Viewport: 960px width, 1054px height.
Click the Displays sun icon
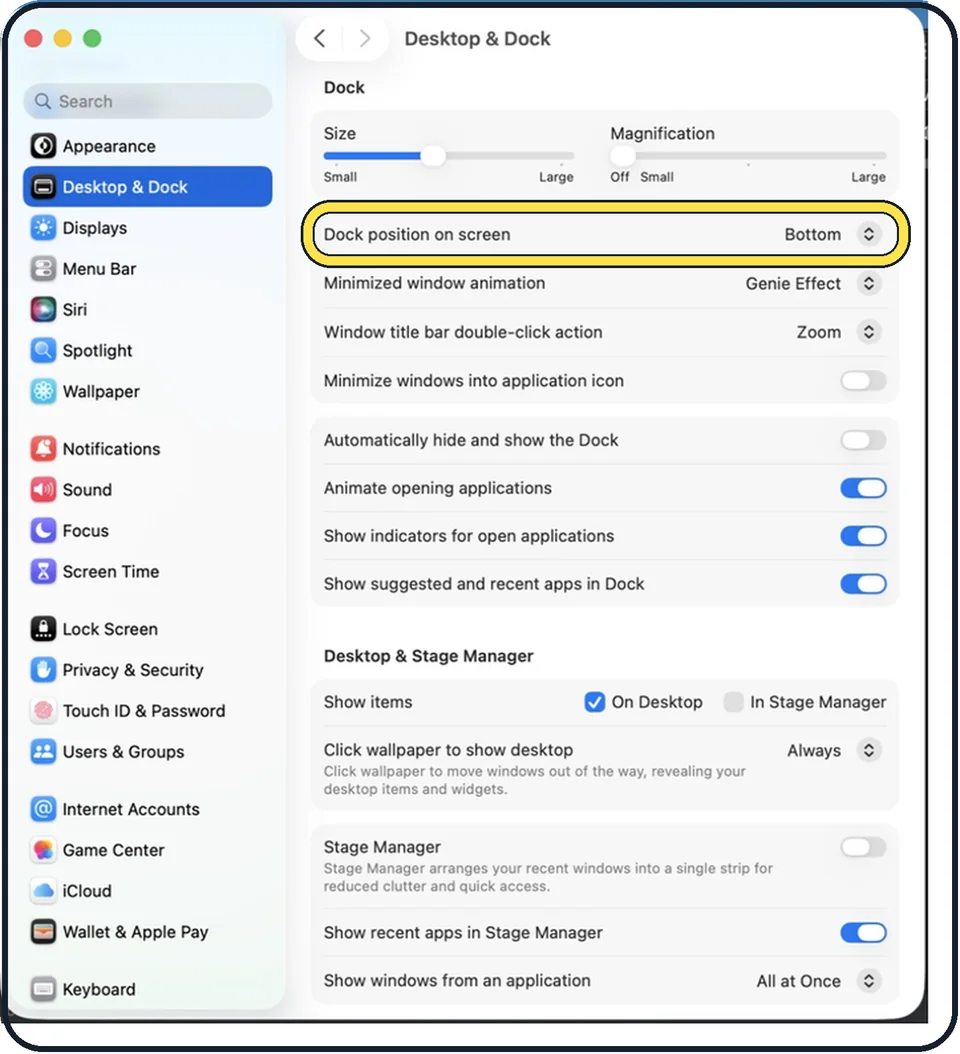[44, 228]
